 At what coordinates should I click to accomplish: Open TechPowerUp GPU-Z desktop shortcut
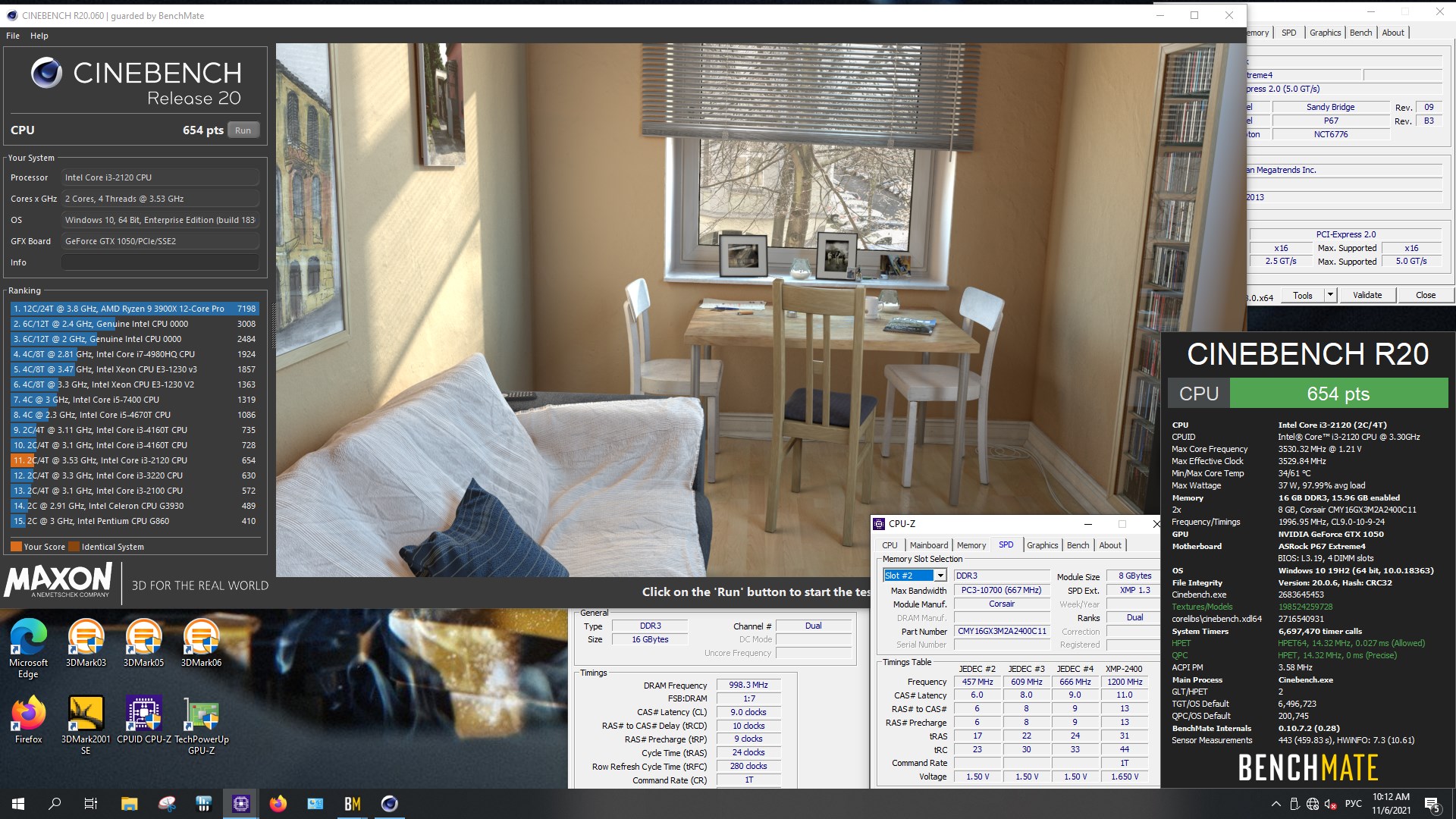[x=202, y=726]
